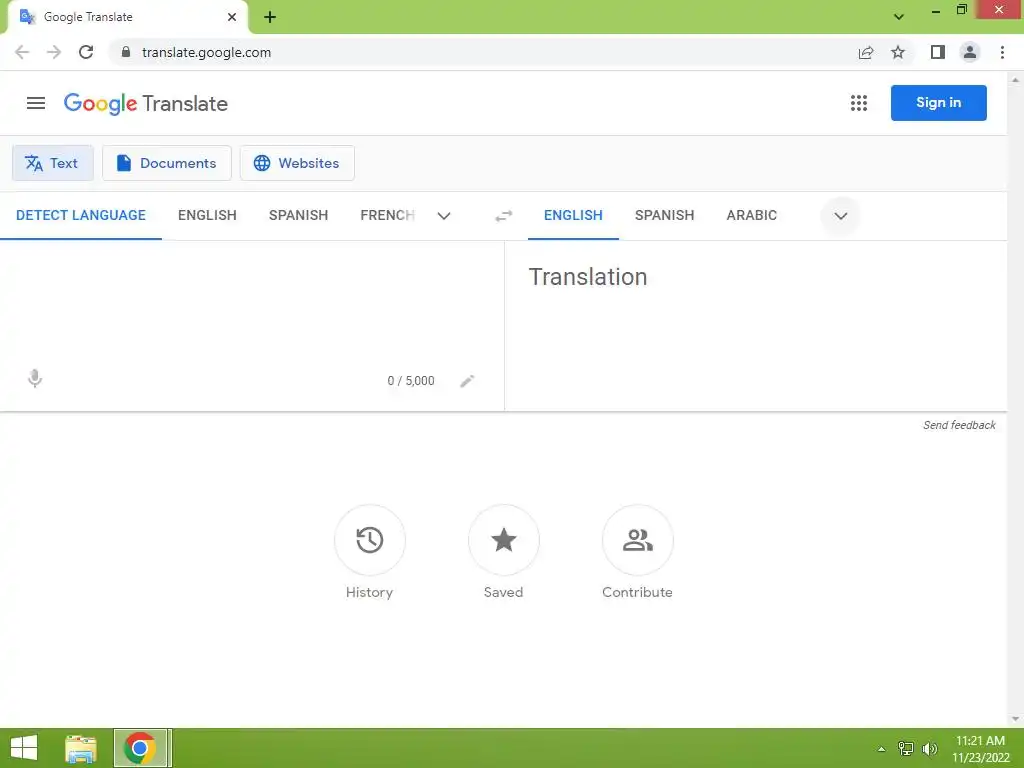Show hidden system tray icons

[x=881, y=749]
